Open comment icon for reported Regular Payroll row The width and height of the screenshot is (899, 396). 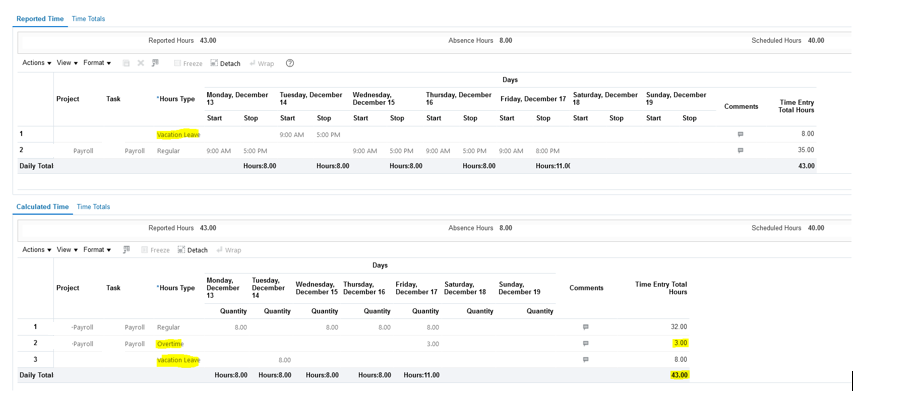[740, 150]
